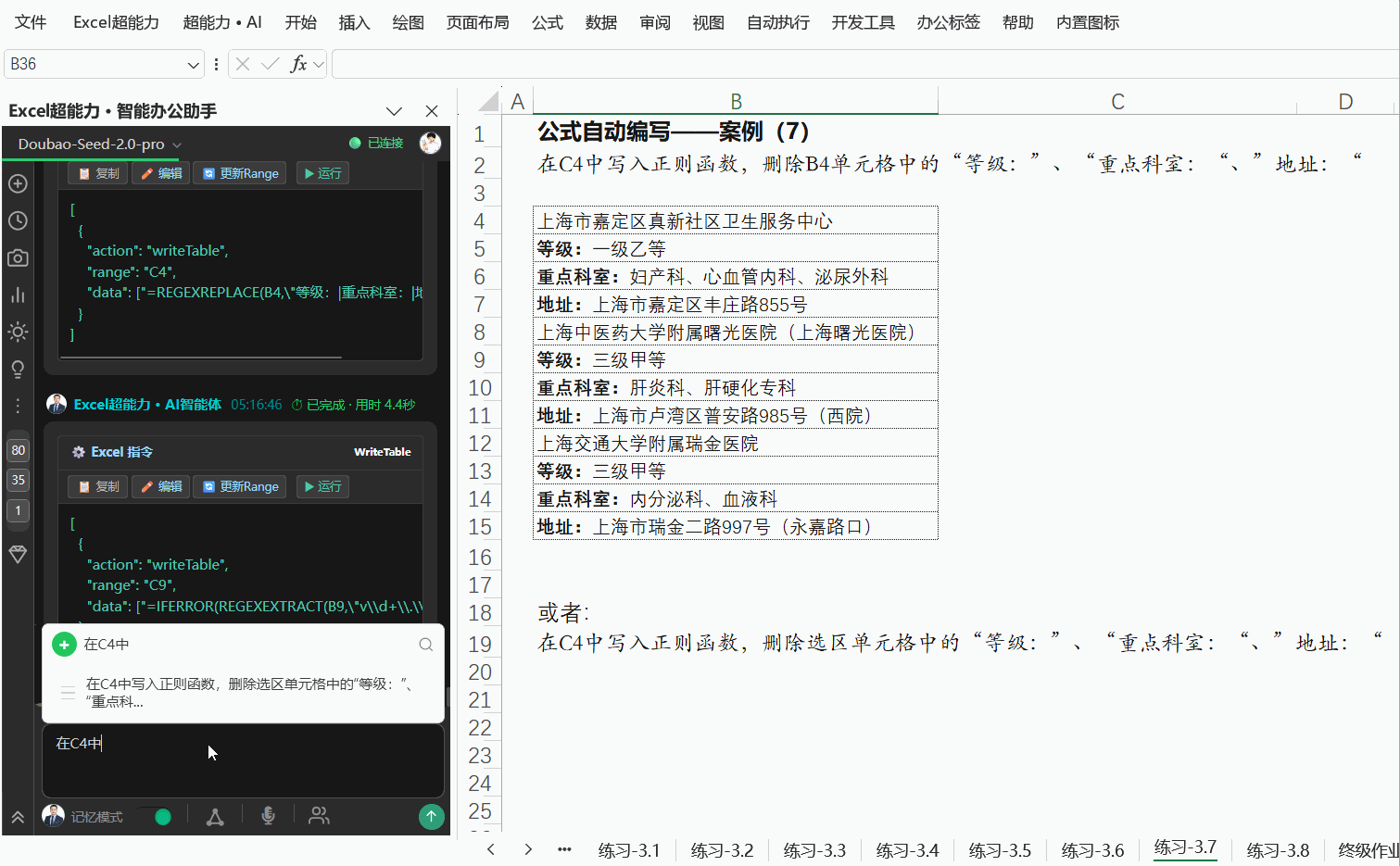This screenshot has height=866, width=1400.
Task: Expand the double-chevron at panel bottom-left
Action: coord(18,817)
